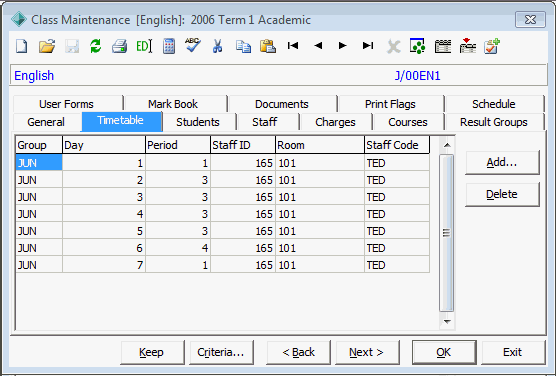
Task: Copy using the two-pages icon
Action: pos(243,46)
